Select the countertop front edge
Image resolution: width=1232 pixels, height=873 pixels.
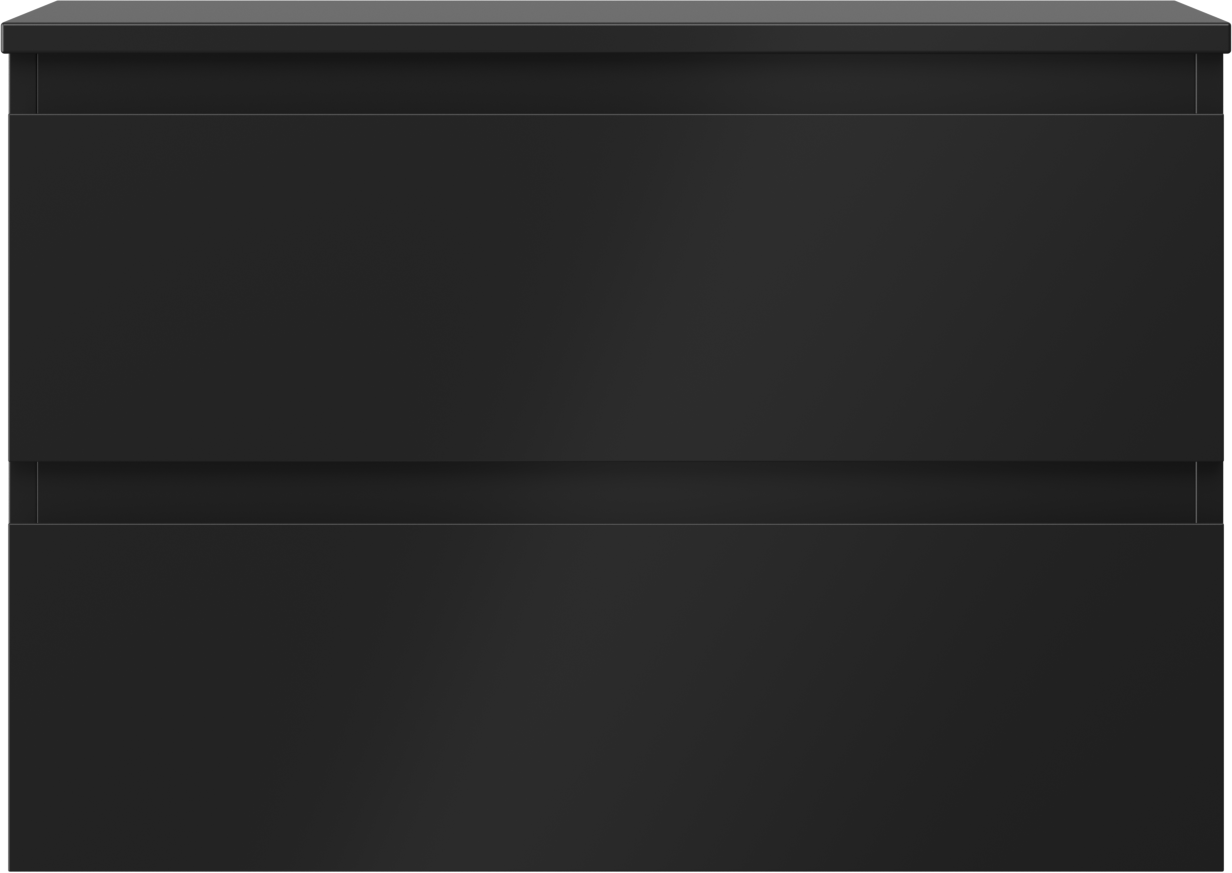point(616,38)
